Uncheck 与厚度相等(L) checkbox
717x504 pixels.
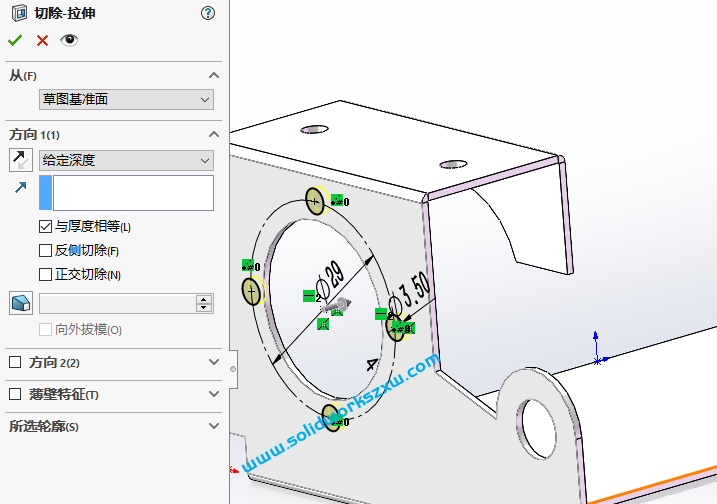pos(45,226)
